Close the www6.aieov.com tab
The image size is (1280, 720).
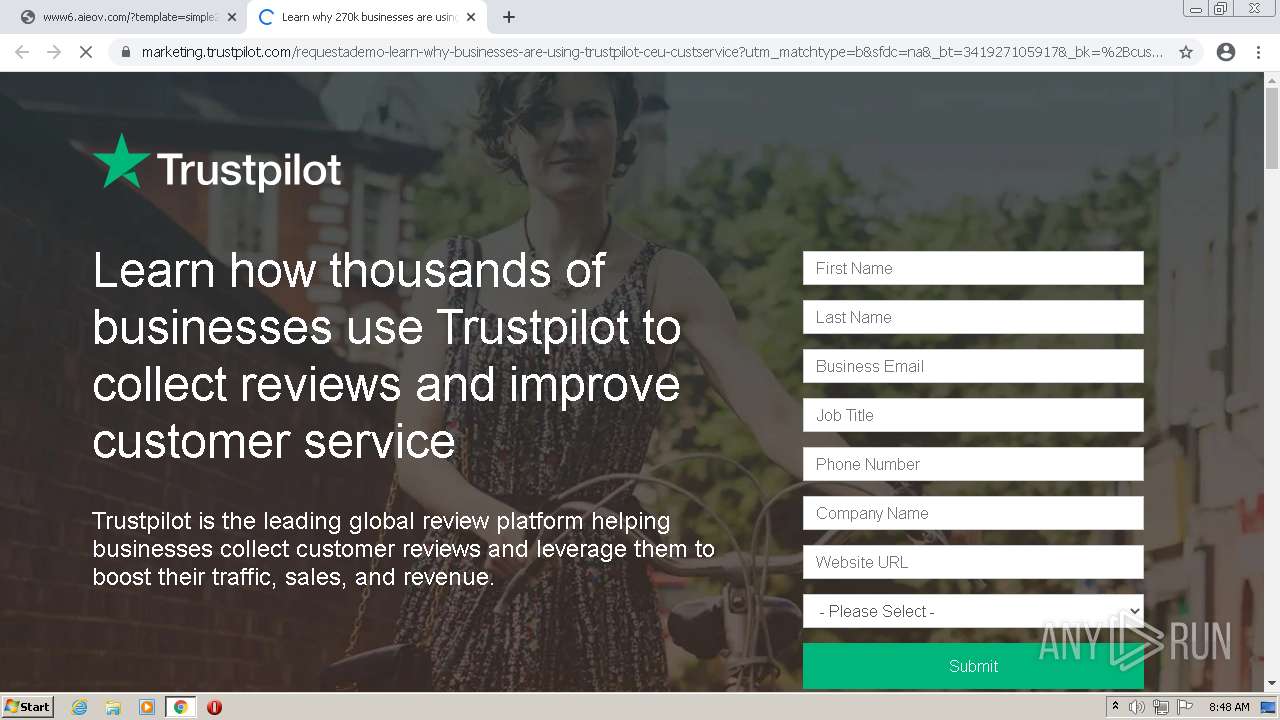(232, 17)
